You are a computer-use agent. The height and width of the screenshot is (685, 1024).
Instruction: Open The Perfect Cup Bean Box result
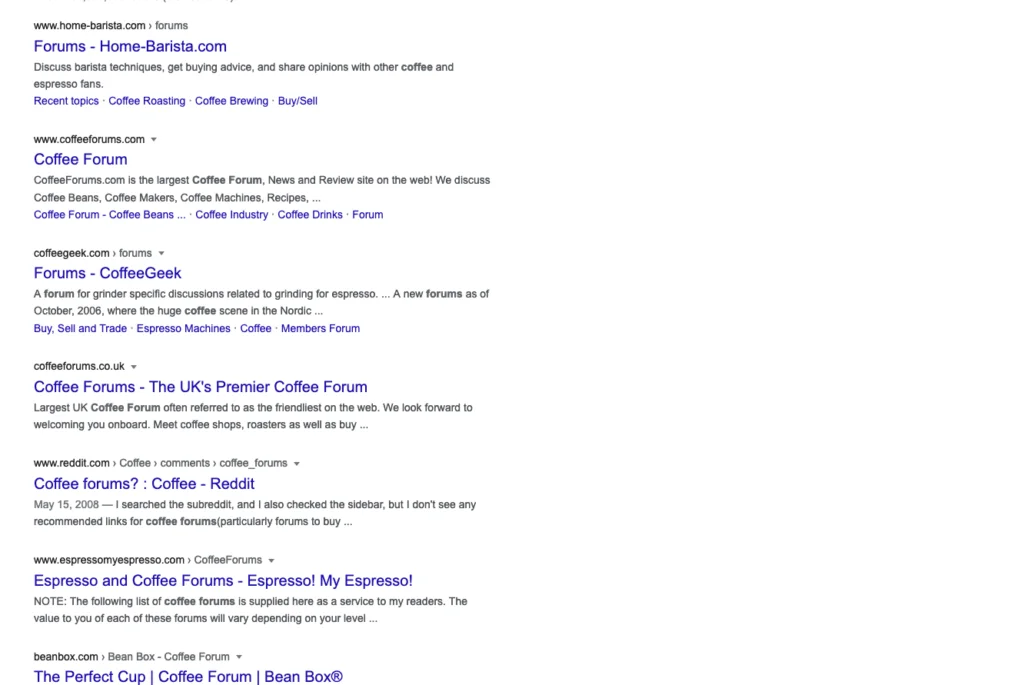[188, 677]
